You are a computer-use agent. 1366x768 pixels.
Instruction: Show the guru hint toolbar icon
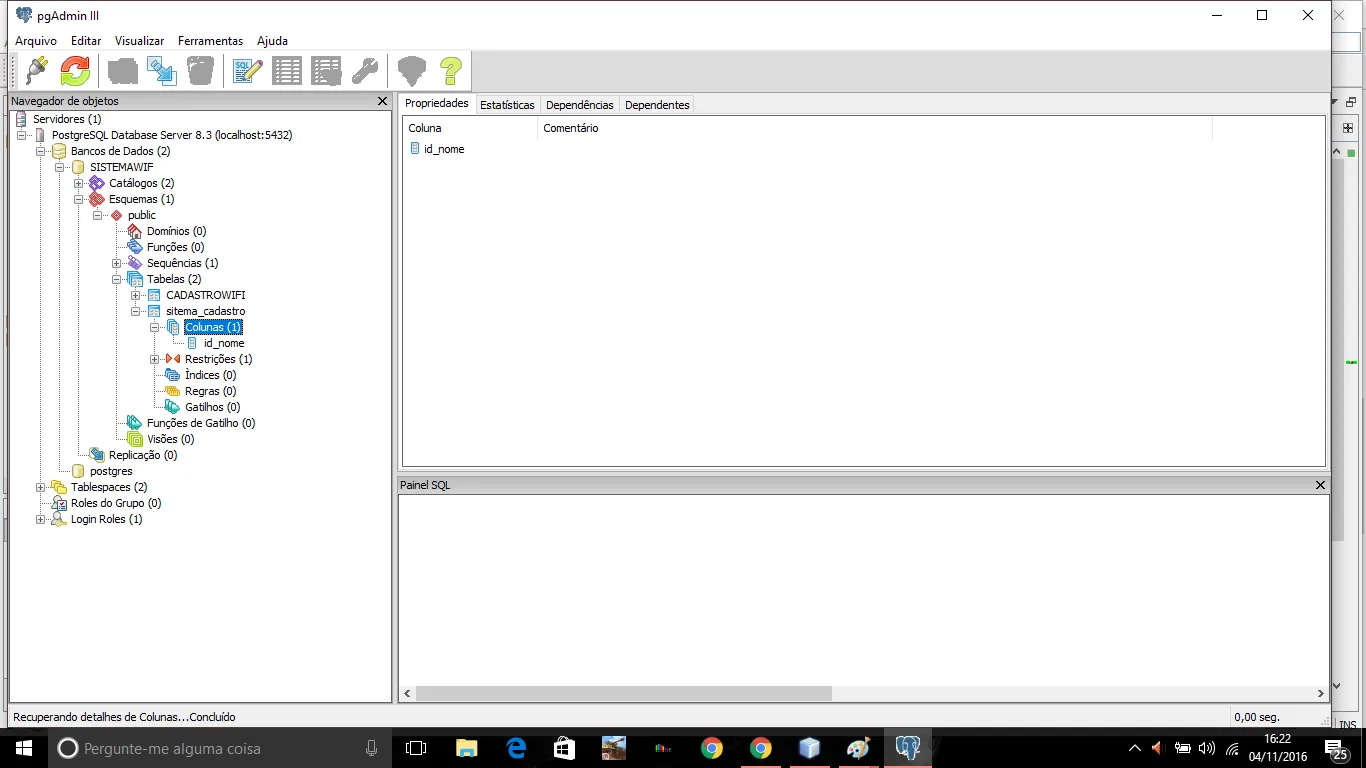pyautogui.click(x=412, y=70)
